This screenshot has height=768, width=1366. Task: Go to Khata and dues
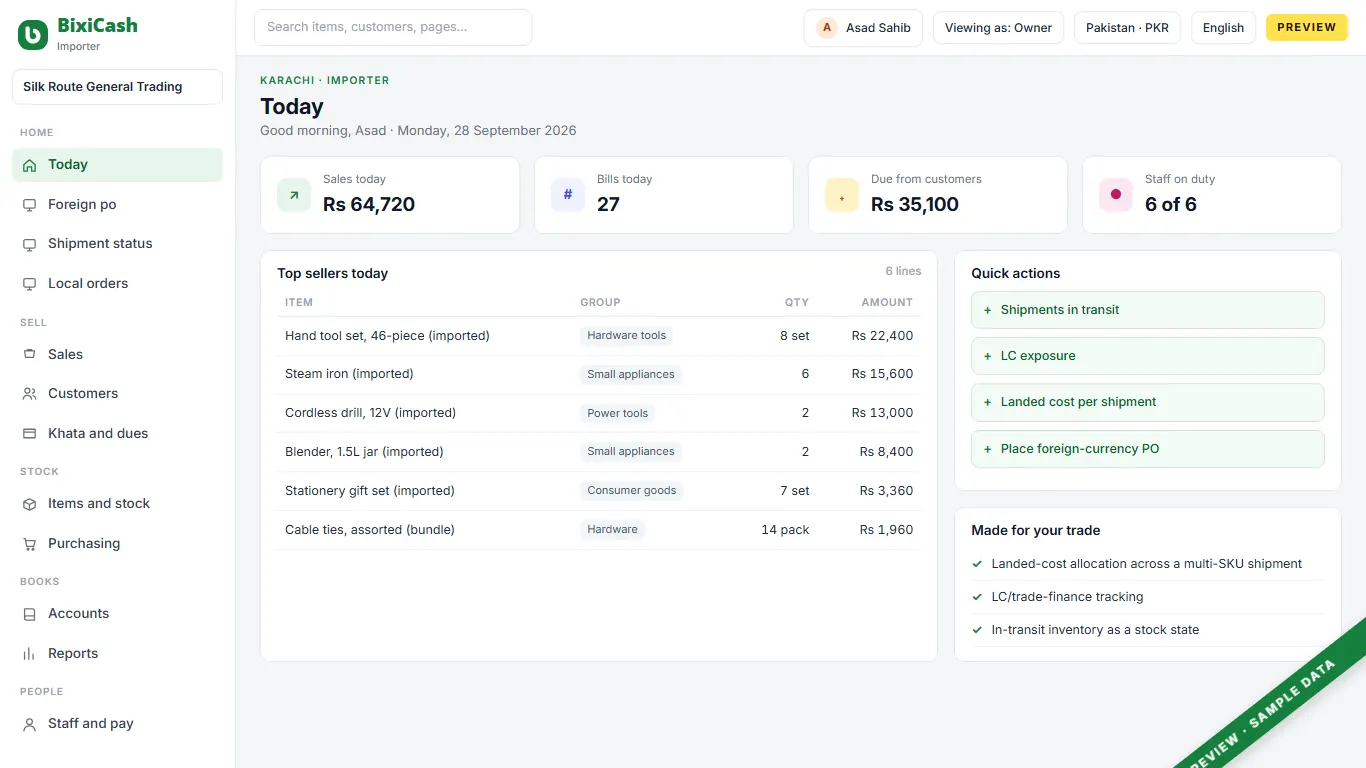(117, 434)
